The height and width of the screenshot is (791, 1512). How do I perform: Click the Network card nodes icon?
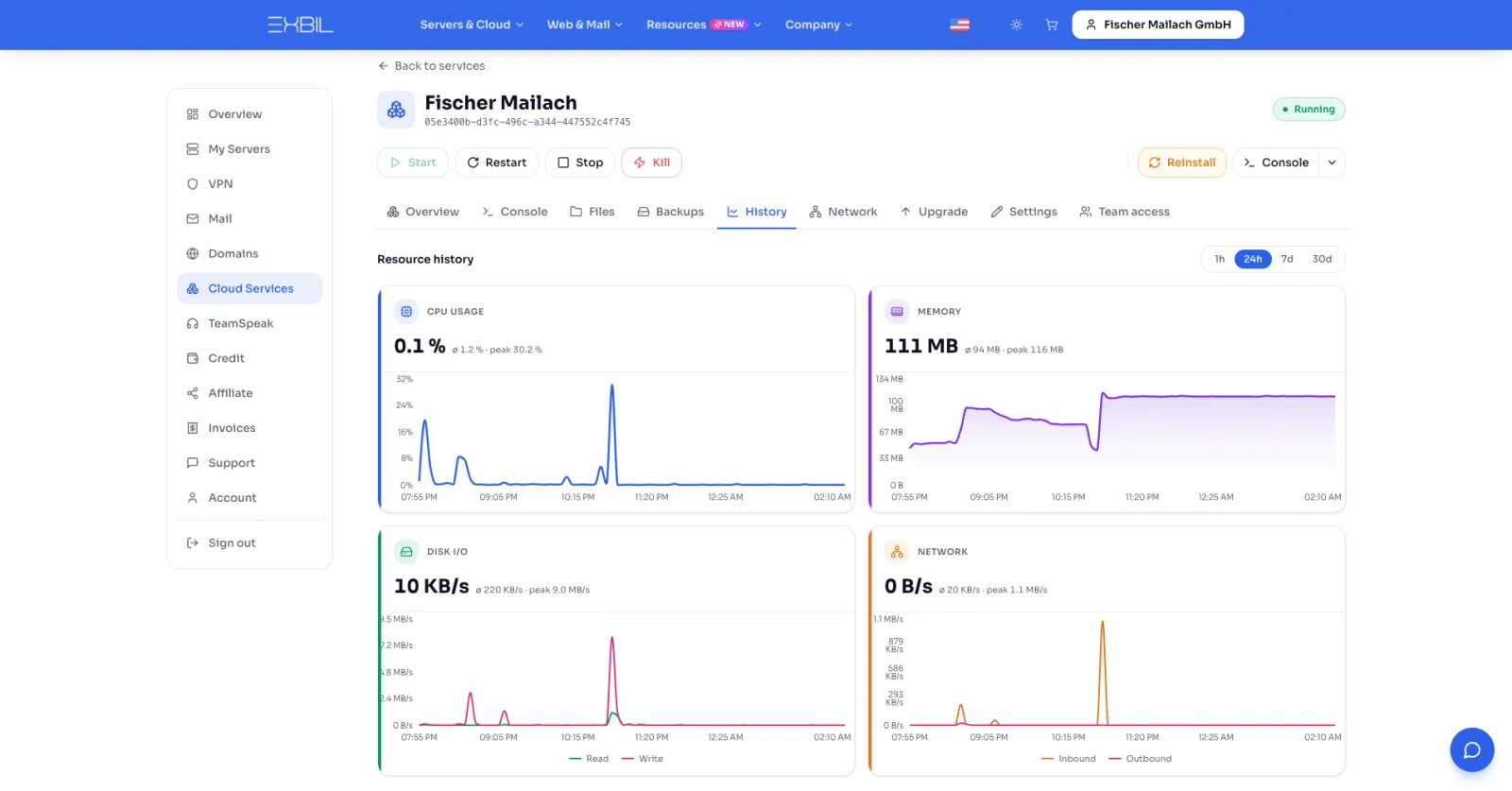point(897,551)
